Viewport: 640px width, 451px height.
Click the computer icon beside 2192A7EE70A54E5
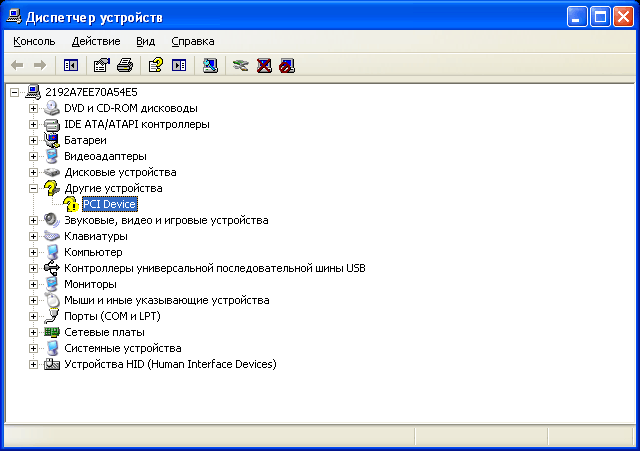point(33,92)
